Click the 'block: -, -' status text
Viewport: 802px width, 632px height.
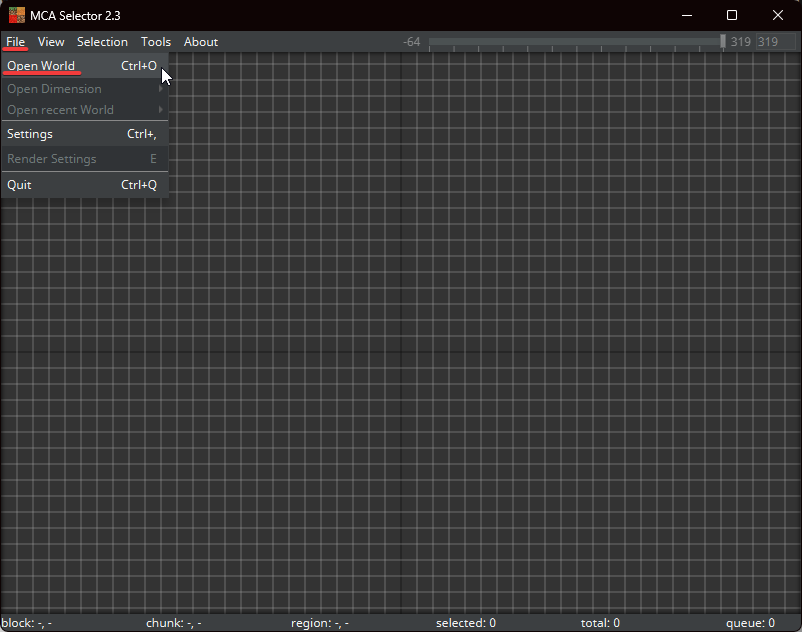click(27, 623)
